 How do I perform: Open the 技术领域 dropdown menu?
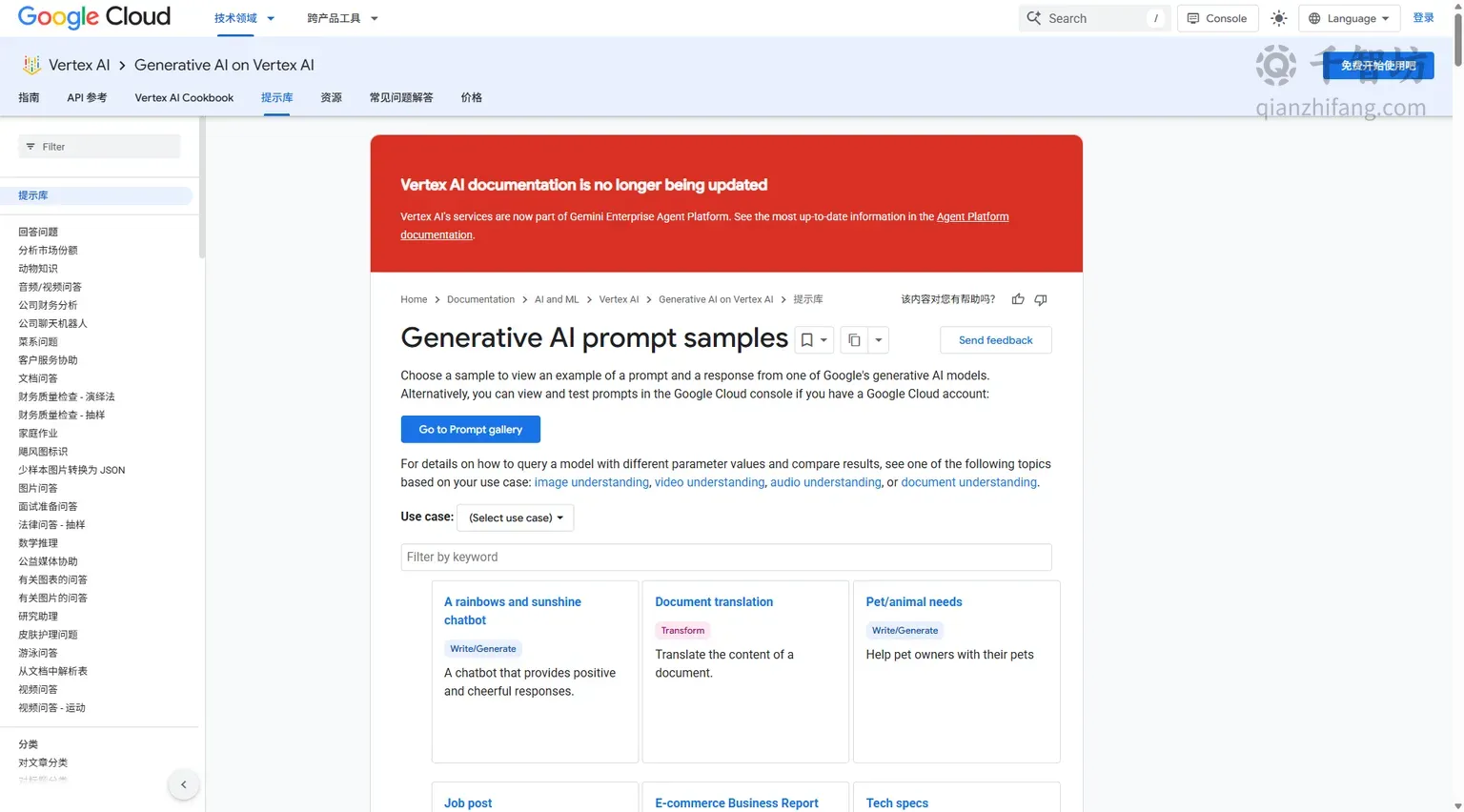[244, 18]
